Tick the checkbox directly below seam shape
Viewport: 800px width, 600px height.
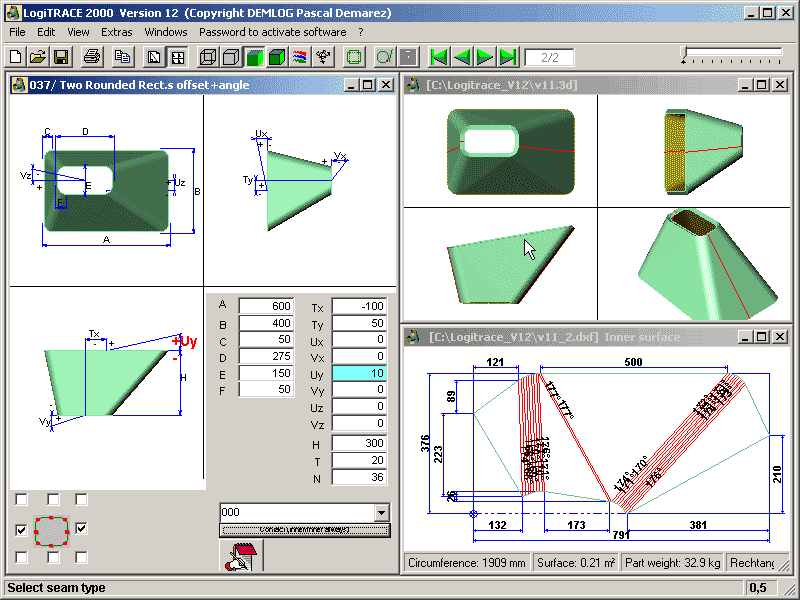[x=53, y=558]
